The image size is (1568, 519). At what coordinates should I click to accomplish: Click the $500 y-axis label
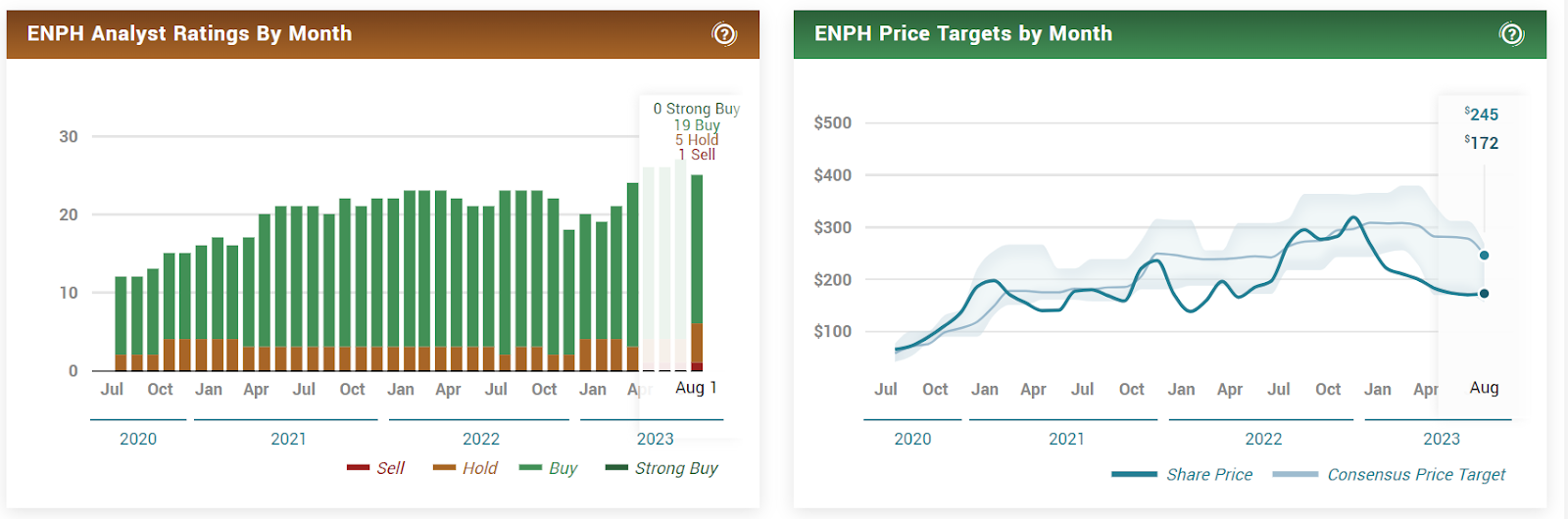tap(832, 123)
